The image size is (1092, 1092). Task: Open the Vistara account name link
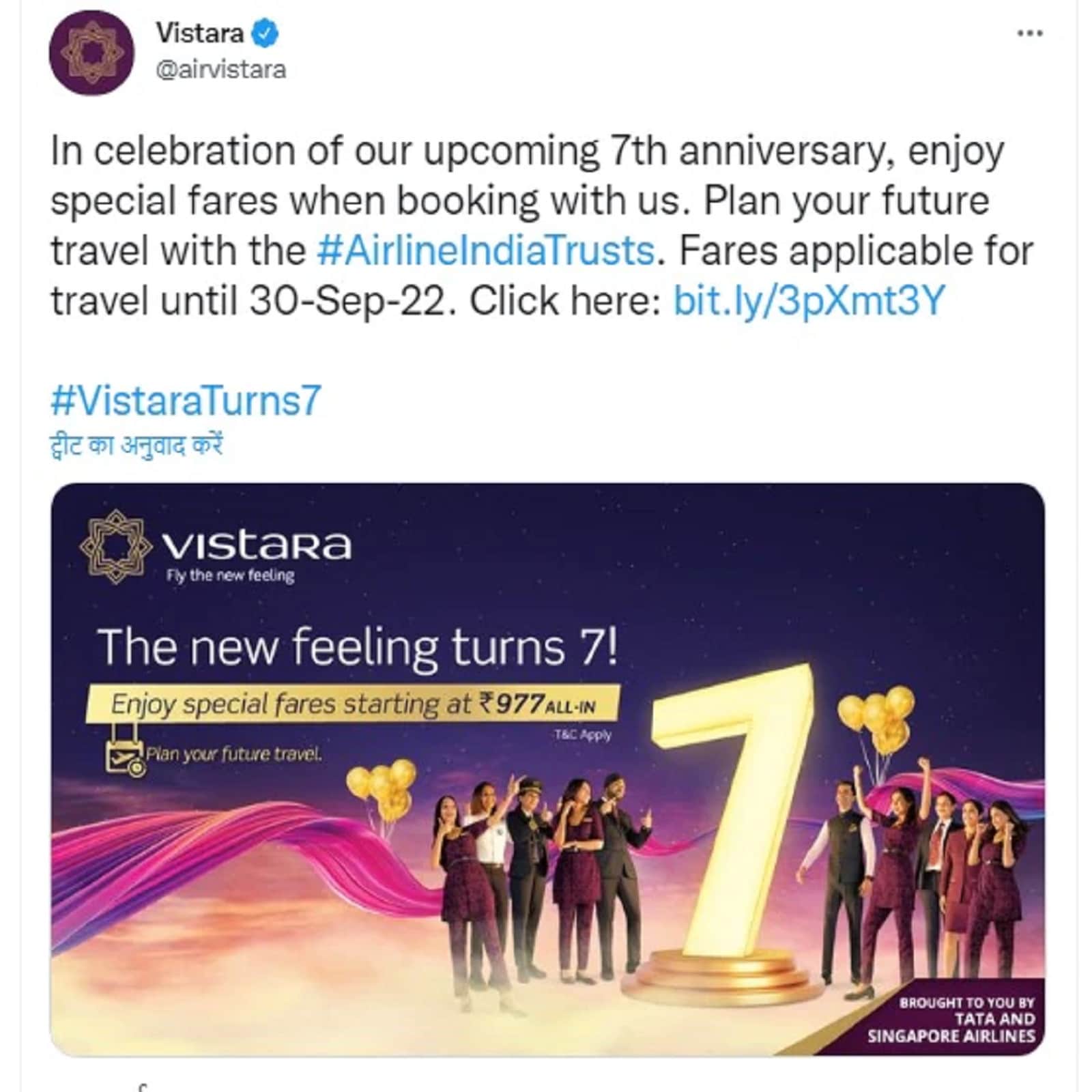pyautogui.click(x=200, y=33)
